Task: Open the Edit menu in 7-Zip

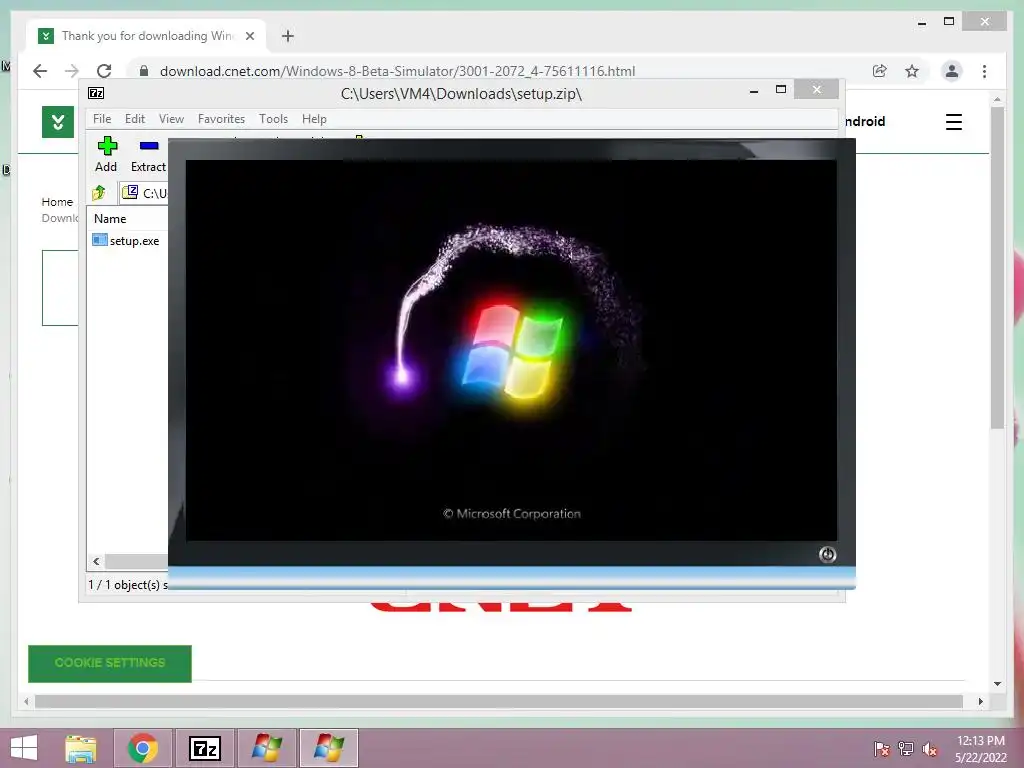Action: [x=135, y=119]
